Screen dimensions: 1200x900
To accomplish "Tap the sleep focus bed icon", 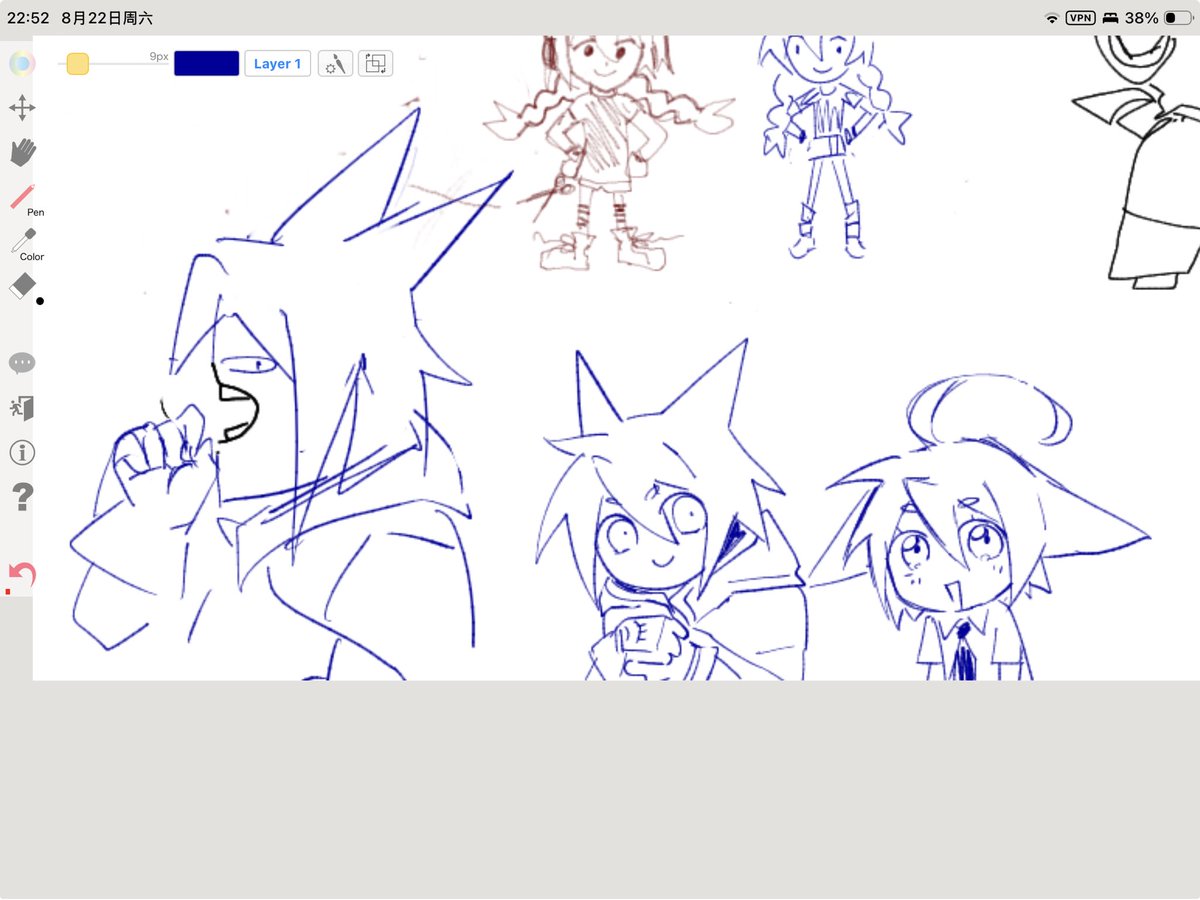I will [1110, 18].
